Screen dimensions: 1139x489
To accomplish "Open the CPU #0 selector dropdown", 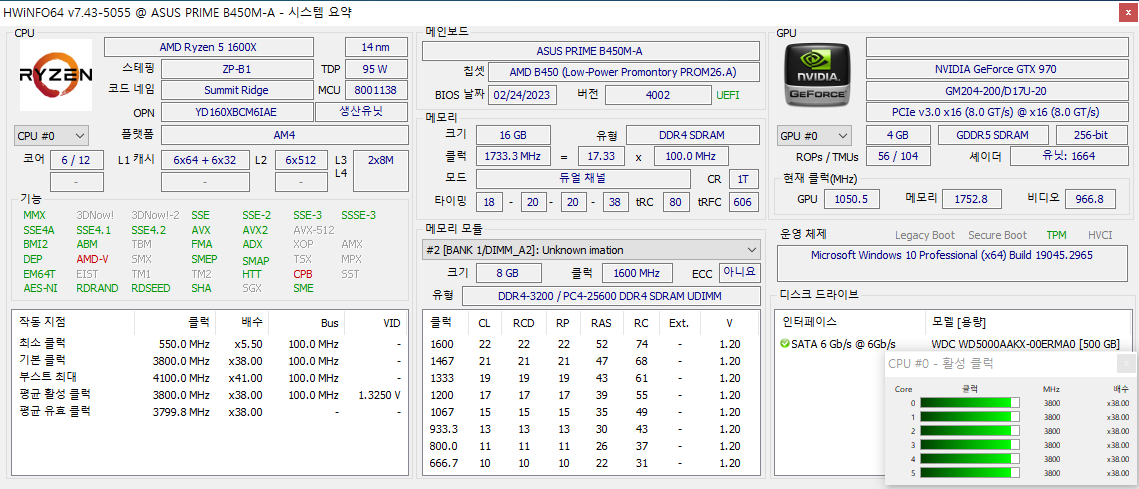I will (x=51, y=135).
